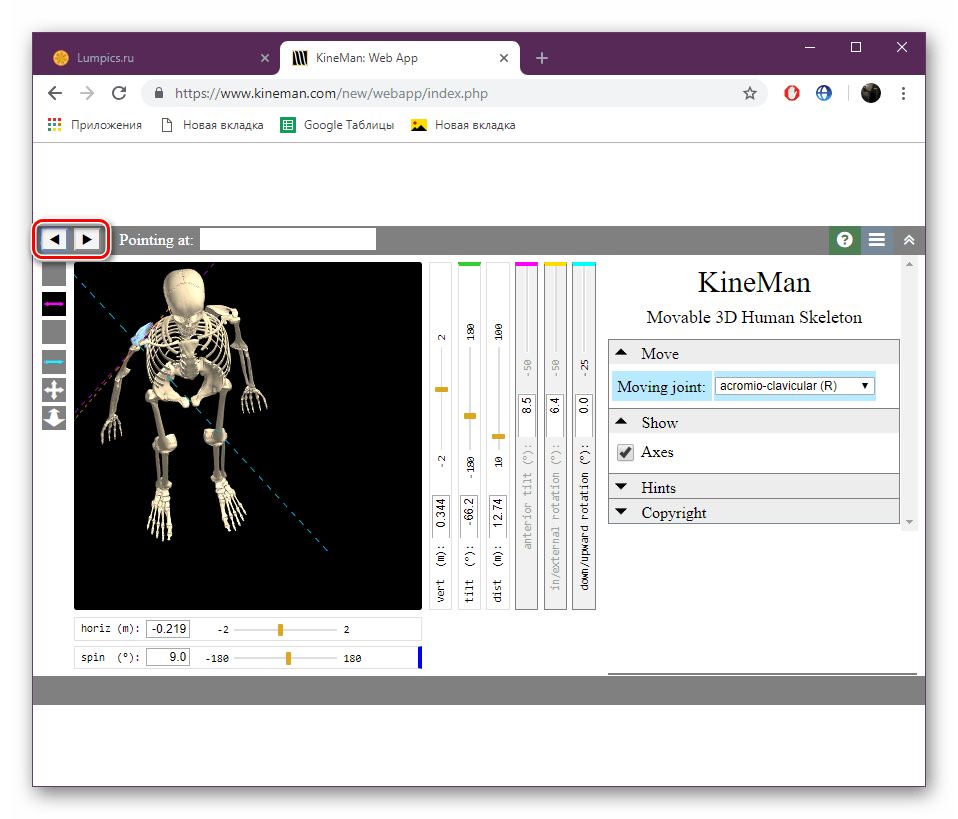
Task: Click the vertical up-down arrows tool
Action: click(54, 417)
